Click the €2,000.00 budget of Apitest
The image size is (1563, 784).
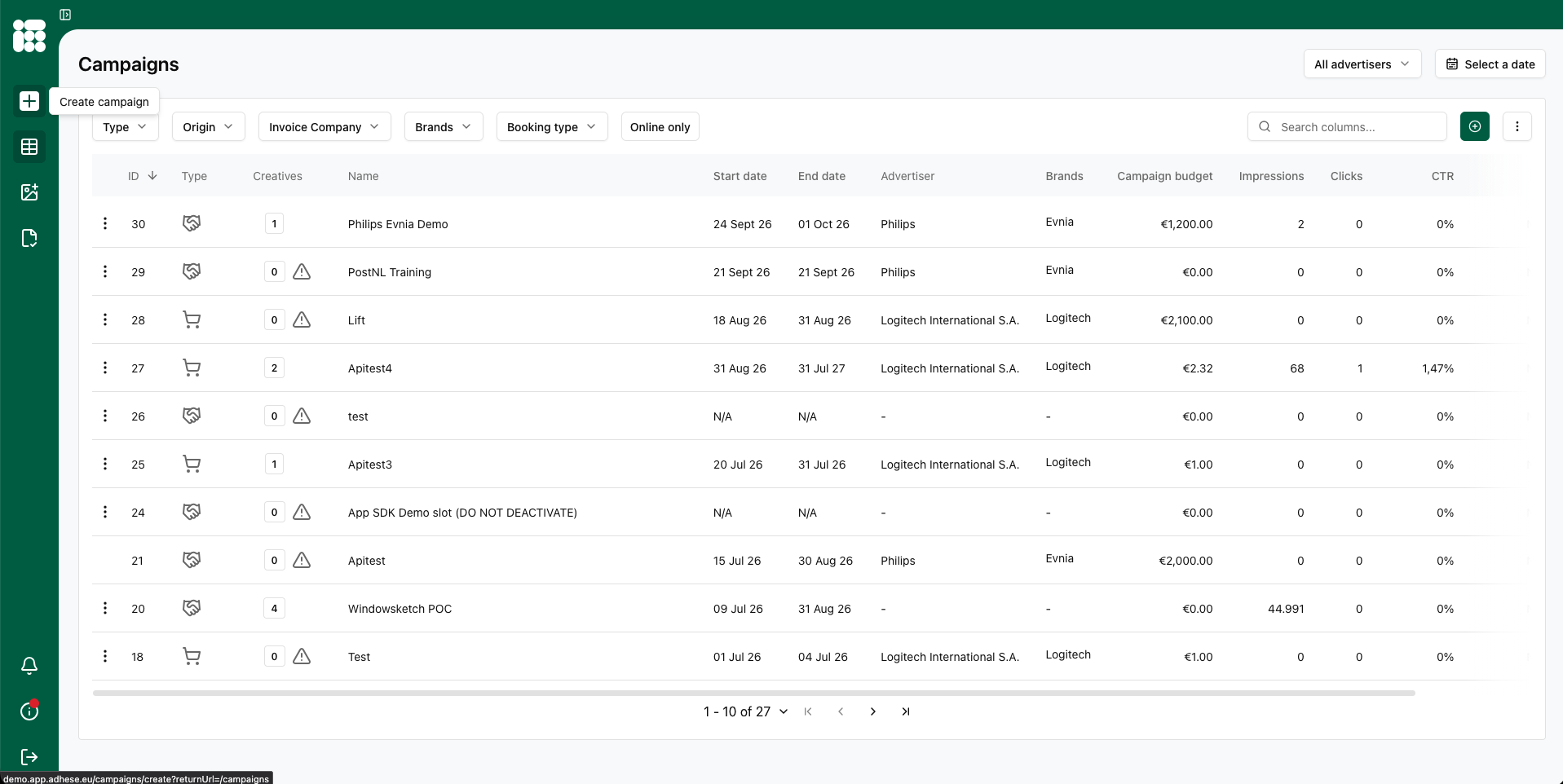[x=1185, y=561]
